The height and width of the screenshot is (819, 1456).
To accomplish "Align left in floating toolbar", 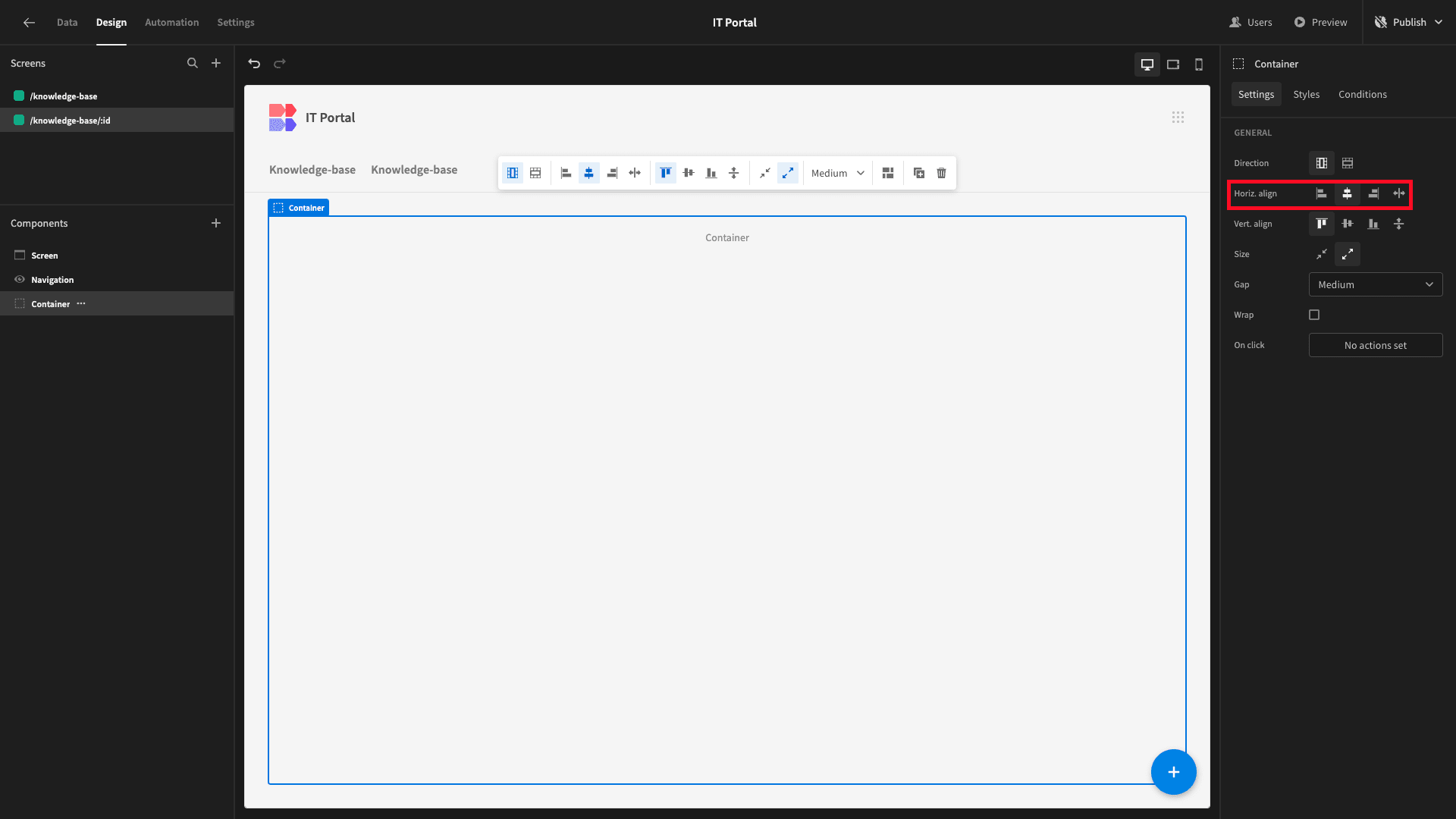I will pyautogui.click(x=566, y=173).
